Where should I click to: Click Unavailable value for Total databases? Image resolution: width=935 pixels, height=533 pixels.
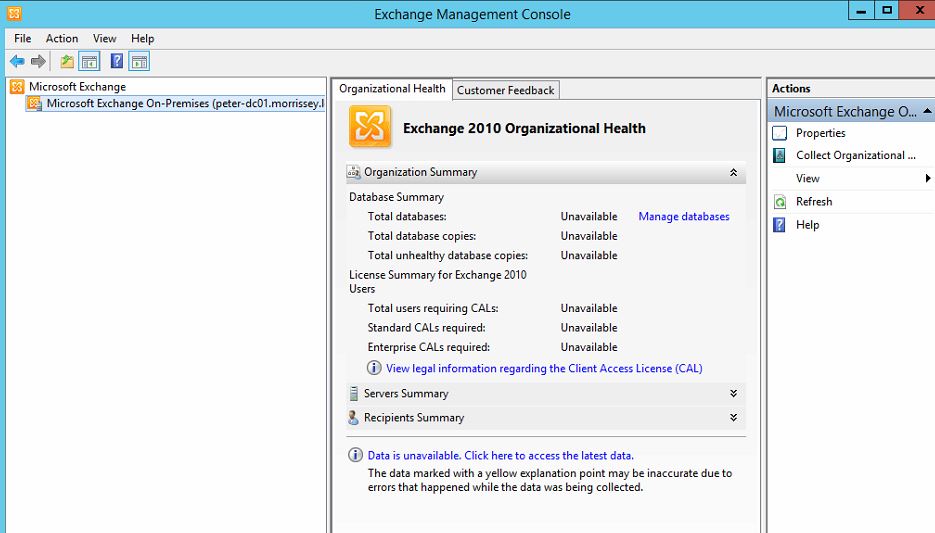click(589, 216)
